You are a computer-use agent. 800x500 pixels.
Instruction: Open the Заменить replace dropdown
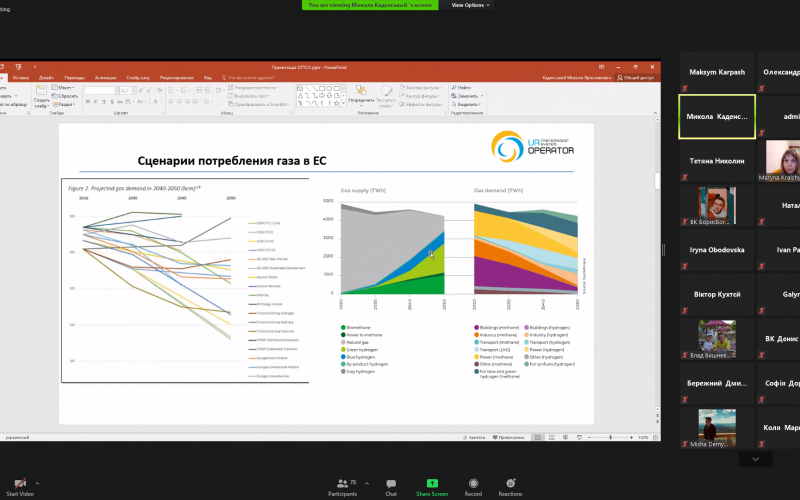(x=467, y=96)
